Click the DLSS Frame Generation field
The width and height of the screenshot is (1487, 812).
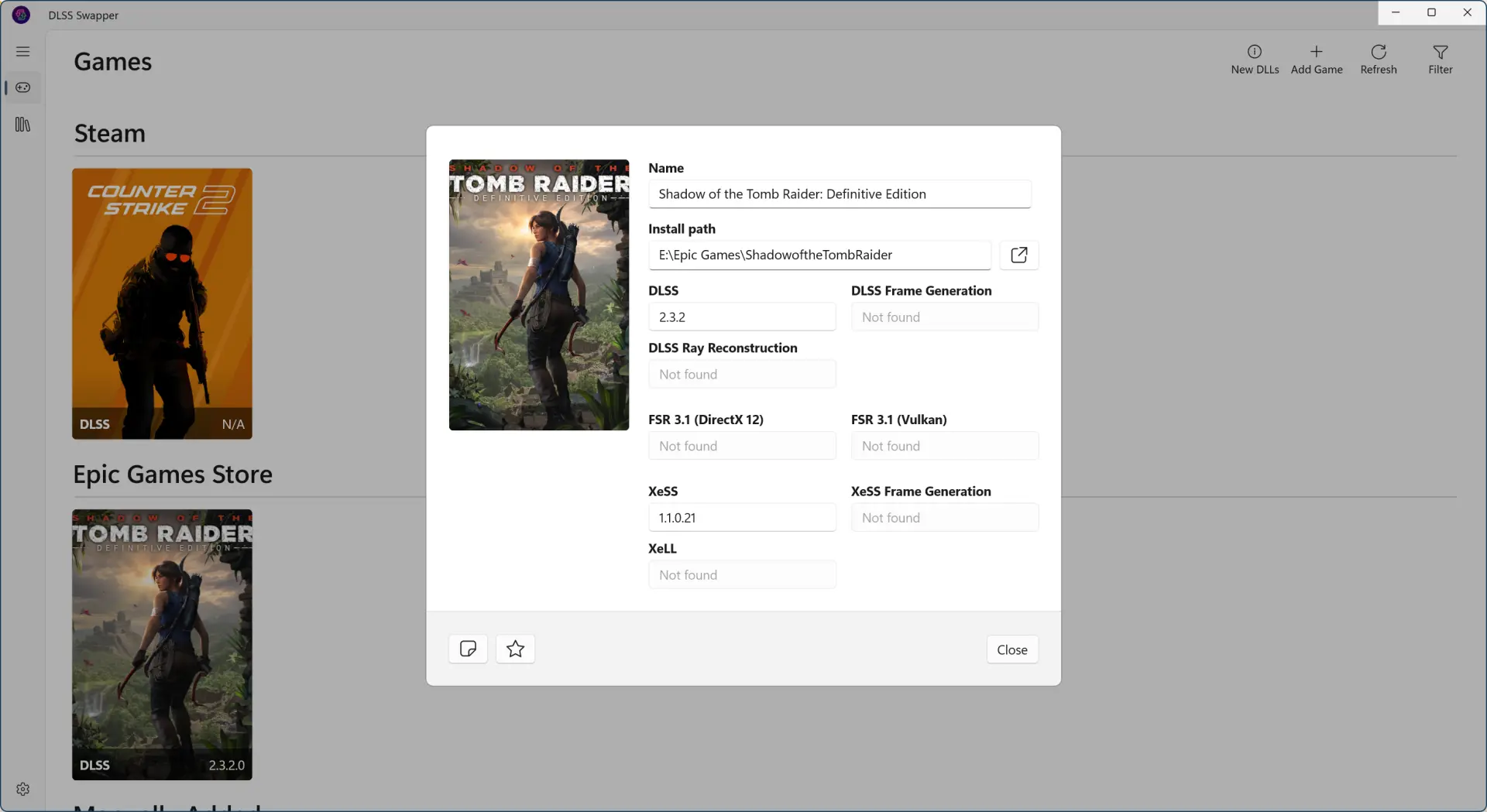[x=945, y=317]
